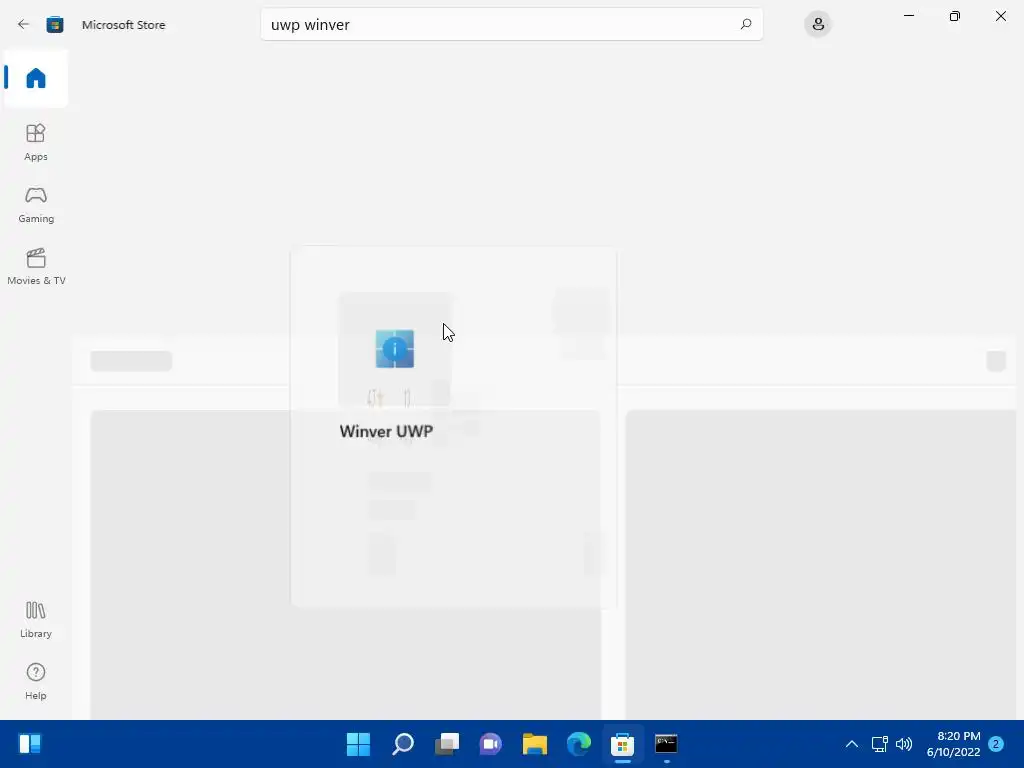
Task: Open the notification badge showing 2
Action: (996, 744)
